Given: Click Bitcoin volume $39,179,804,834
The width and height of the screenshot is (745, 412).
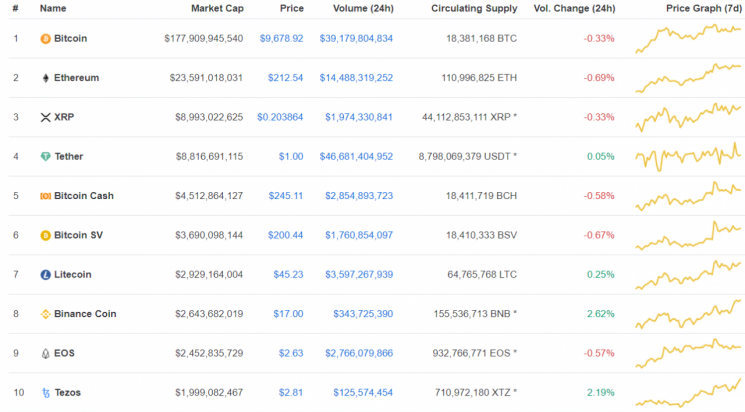Looking at the screenshot, I should point(356,38).
